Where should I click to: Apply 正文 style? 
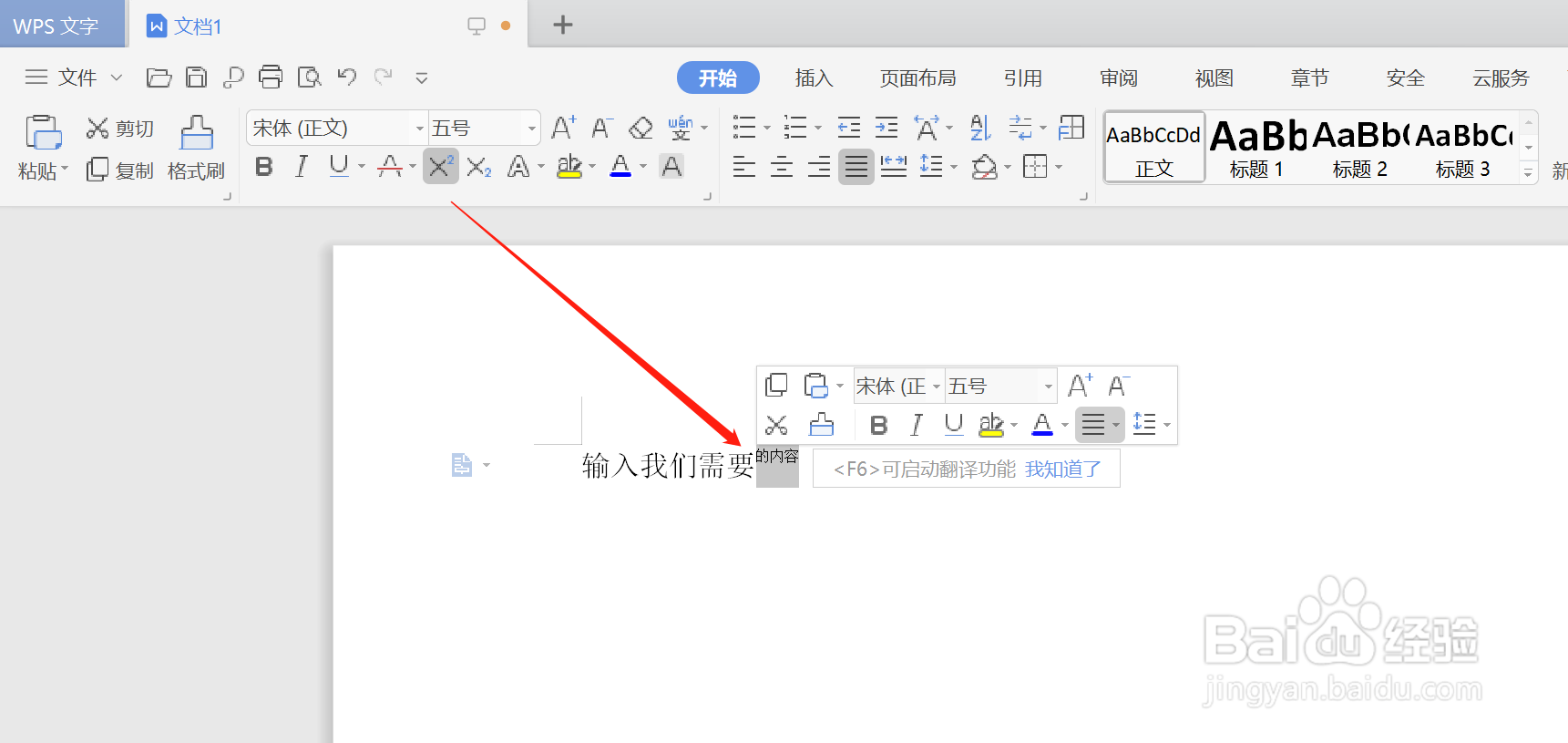pos(1154,148)
